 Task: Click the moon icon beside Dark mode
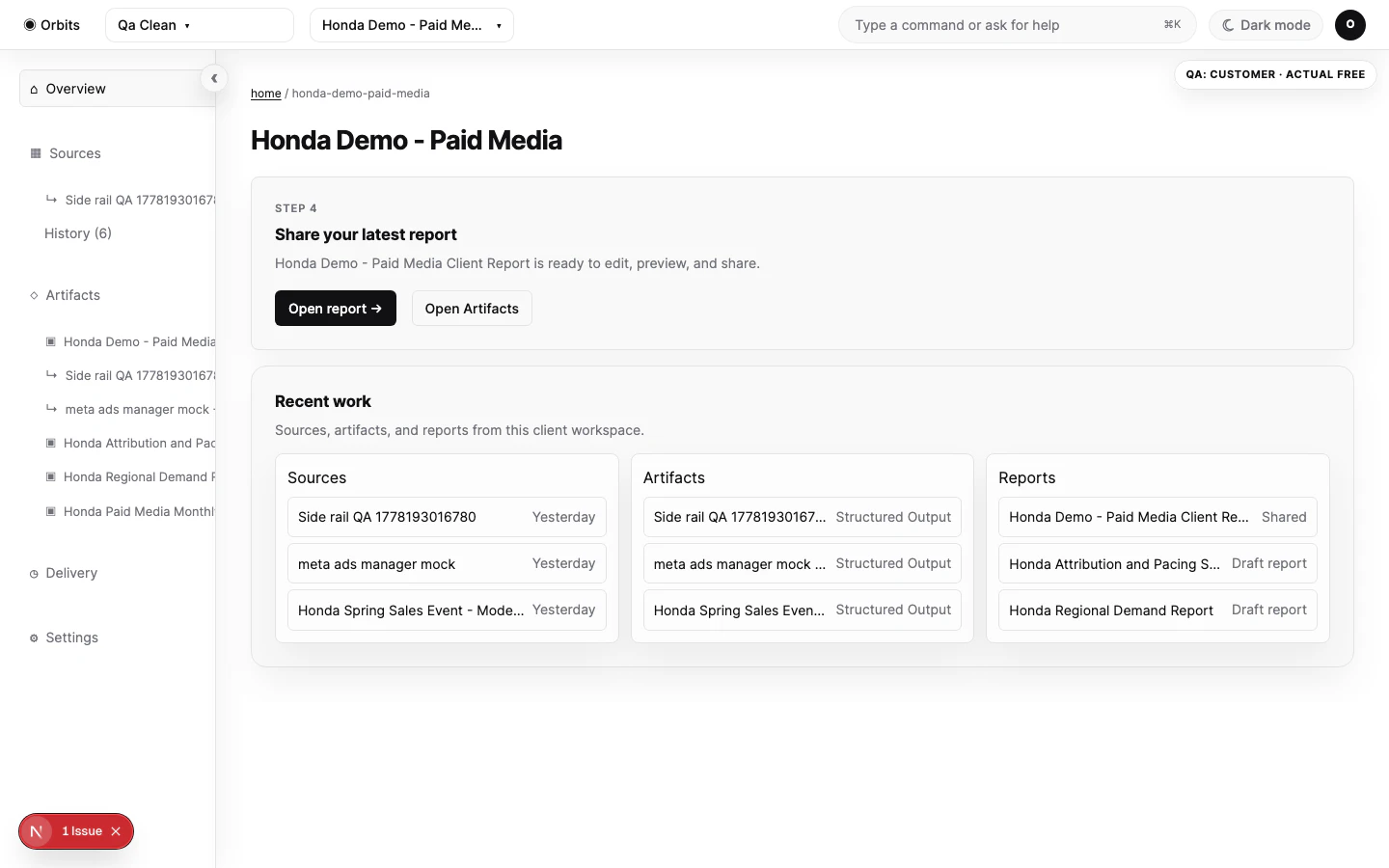[x=1228, y=25]
